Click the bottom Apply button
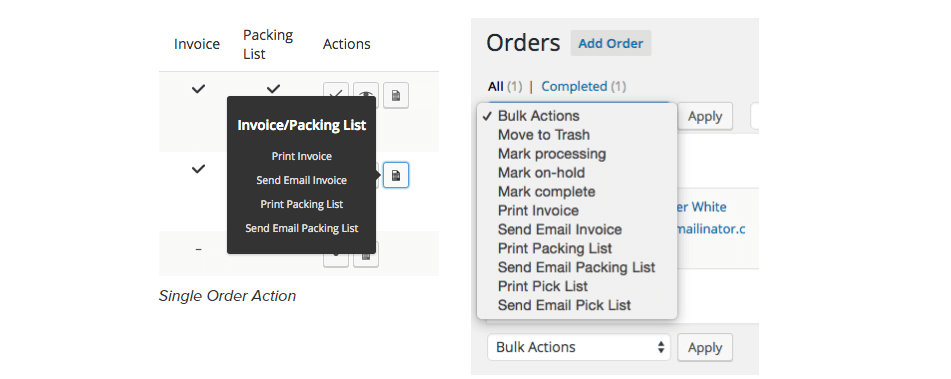Image resolution: width=951 pixels, height=379 pixels. tap(705, 347)
